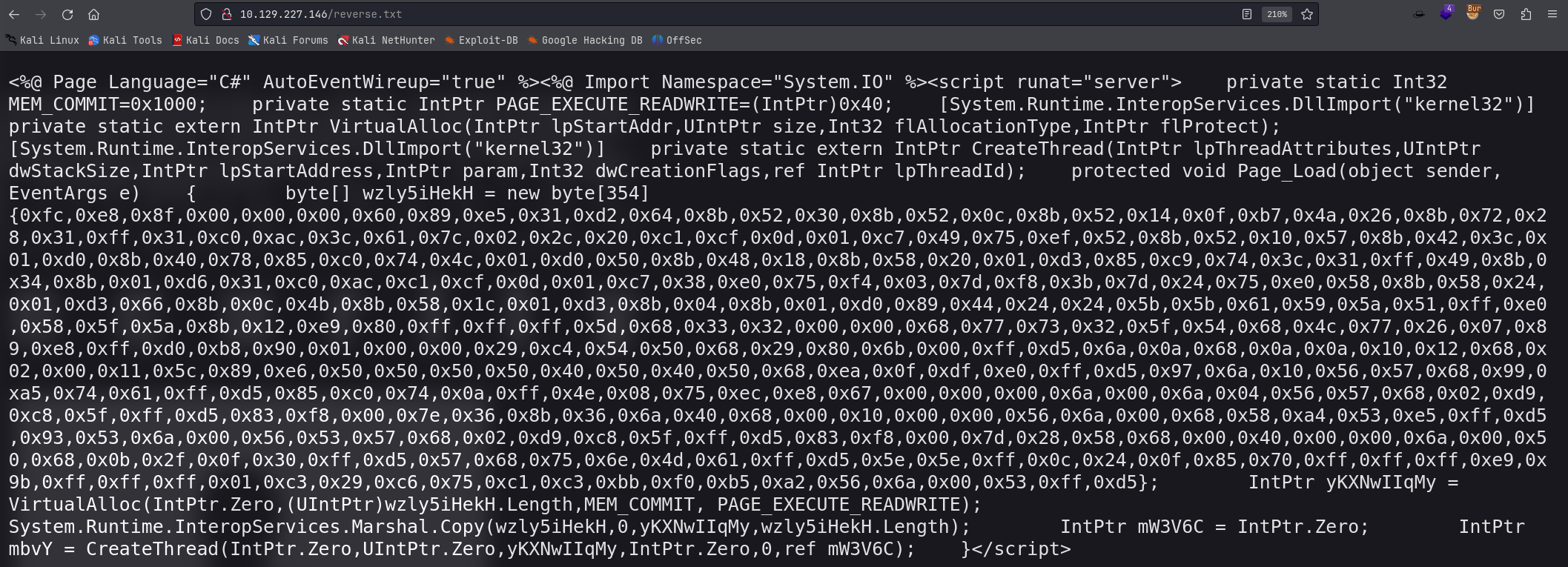Click the text 'lpThreadId);'
Viewport: 1568px width, 567px height.
(961, 171)
